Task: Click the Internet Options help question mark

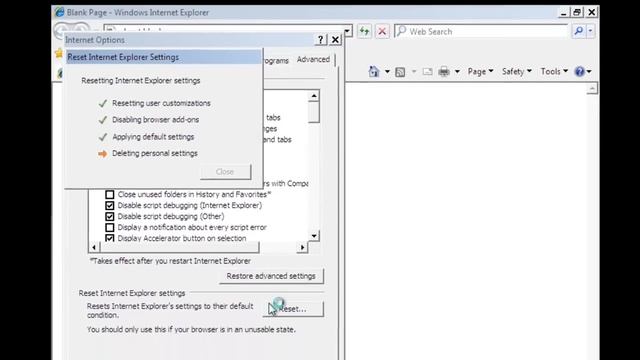Action: (x=320, y=40)
